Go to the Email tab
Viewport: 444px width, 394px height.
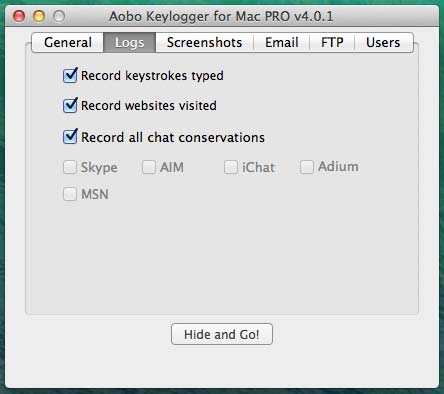point(282,43)
